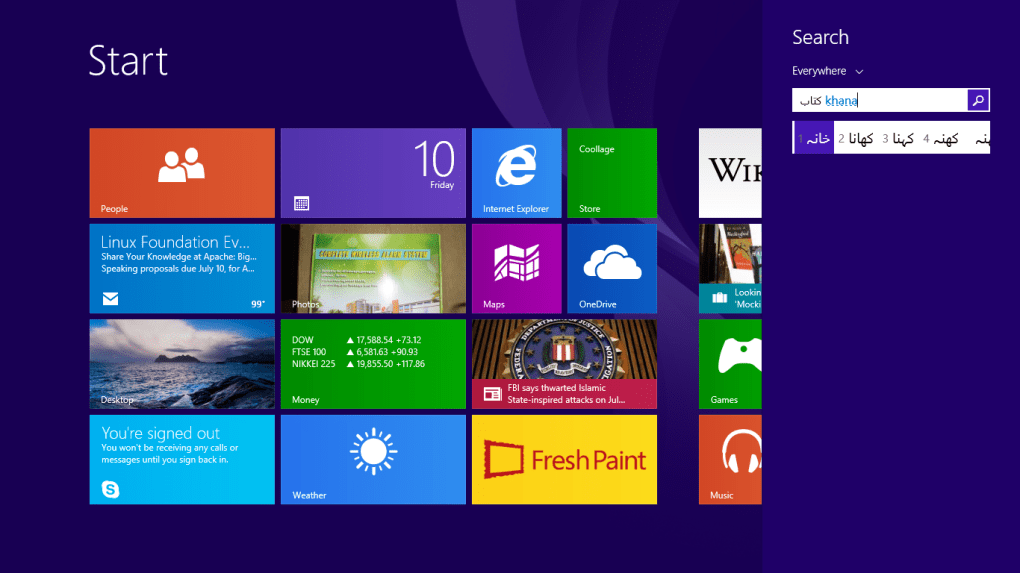Click the magnifier search button
The width and height of the screenshot is (1020, 573).
coord(978,100)
